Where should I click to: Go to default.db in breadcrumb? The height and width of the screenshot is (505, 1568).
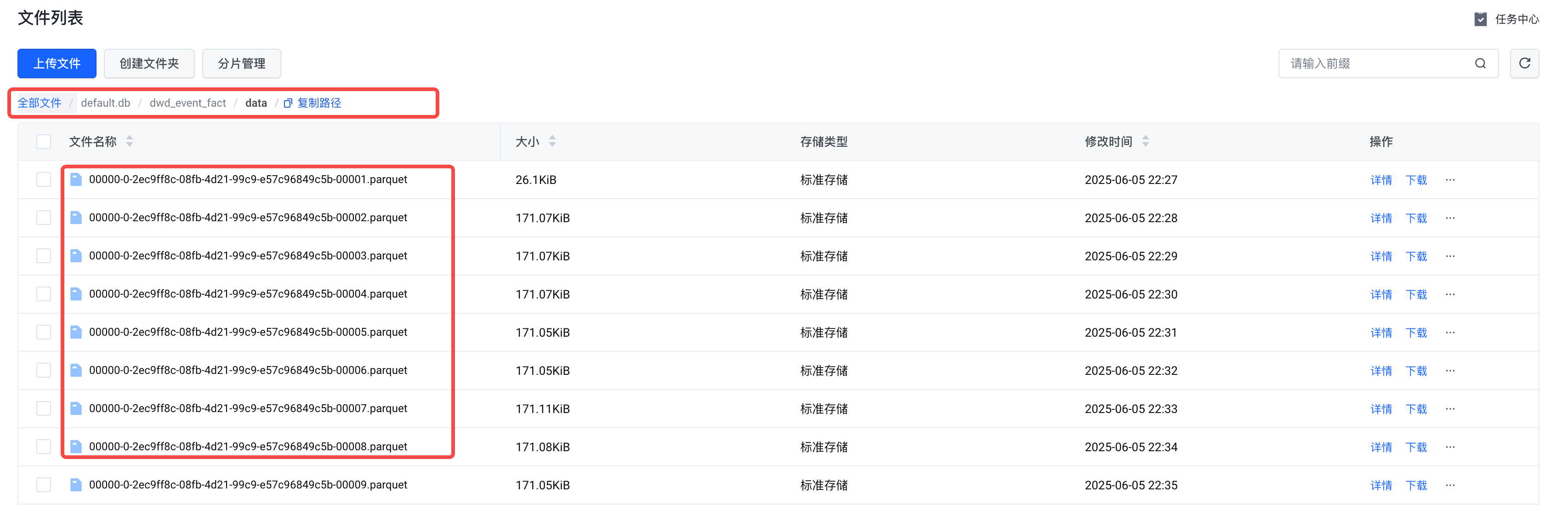click(105, 103)
